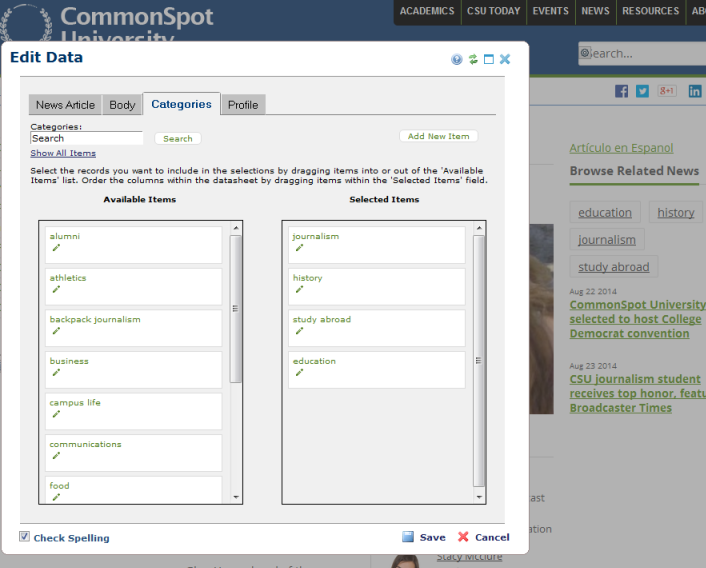706x568 pixels.
Task: Open the CSU TODAY menu
Action: click(493, 11)
